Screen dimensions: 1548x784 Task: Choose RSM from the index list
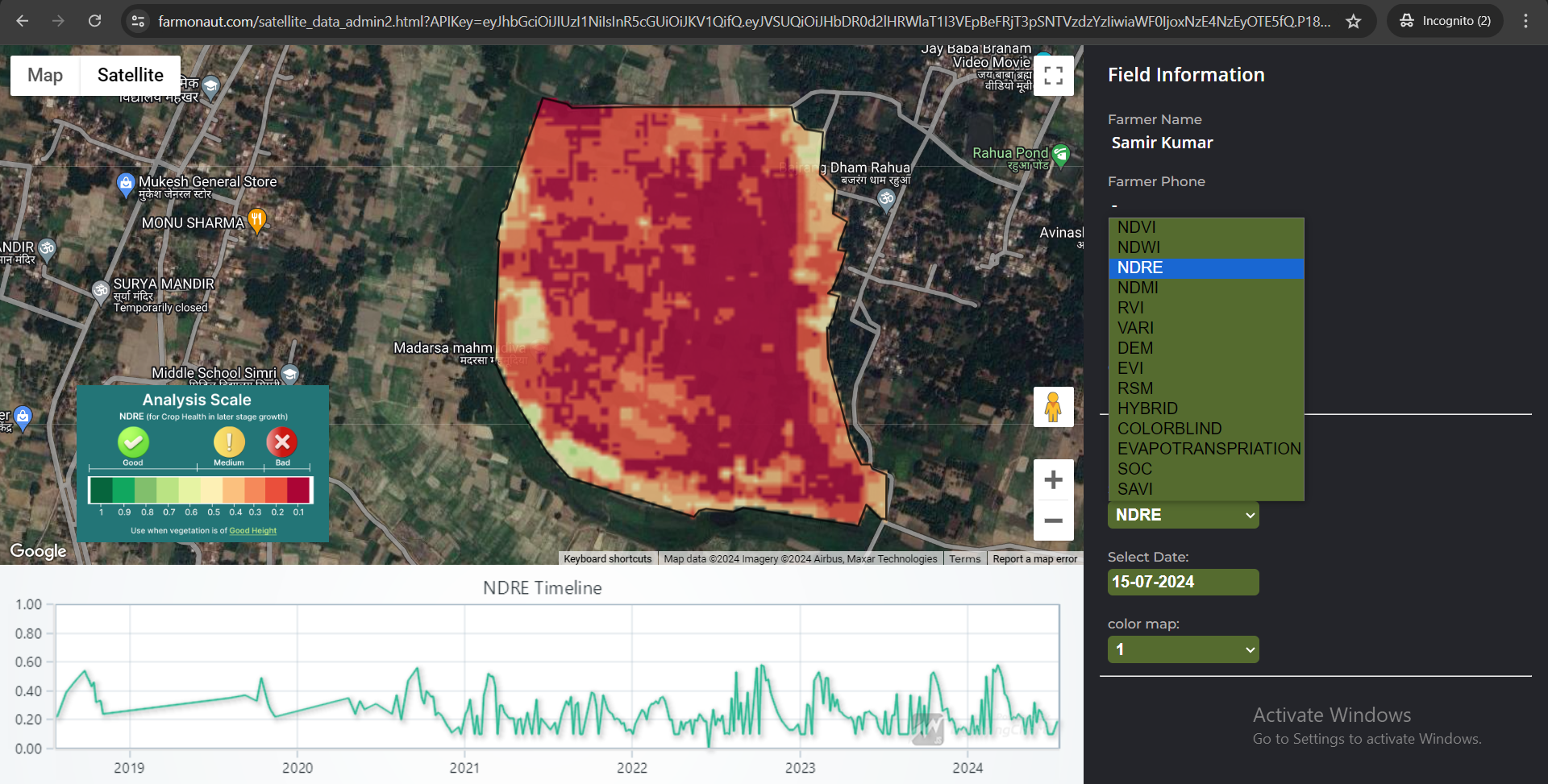click(1206, 388)
